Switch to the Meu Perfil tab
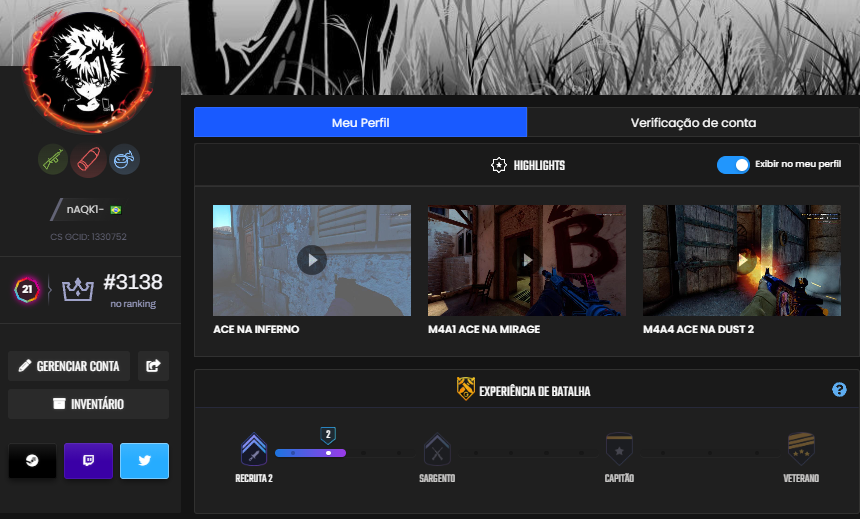 [360, 122]
